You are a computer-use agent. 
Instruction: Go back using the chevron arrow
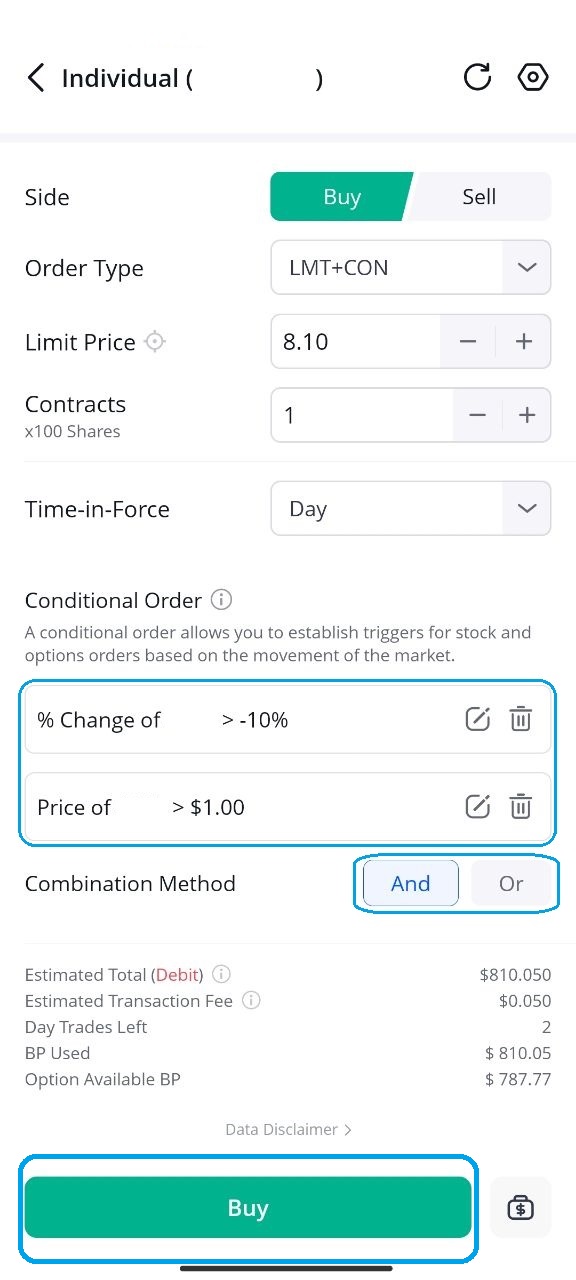[x=36, y=77]
